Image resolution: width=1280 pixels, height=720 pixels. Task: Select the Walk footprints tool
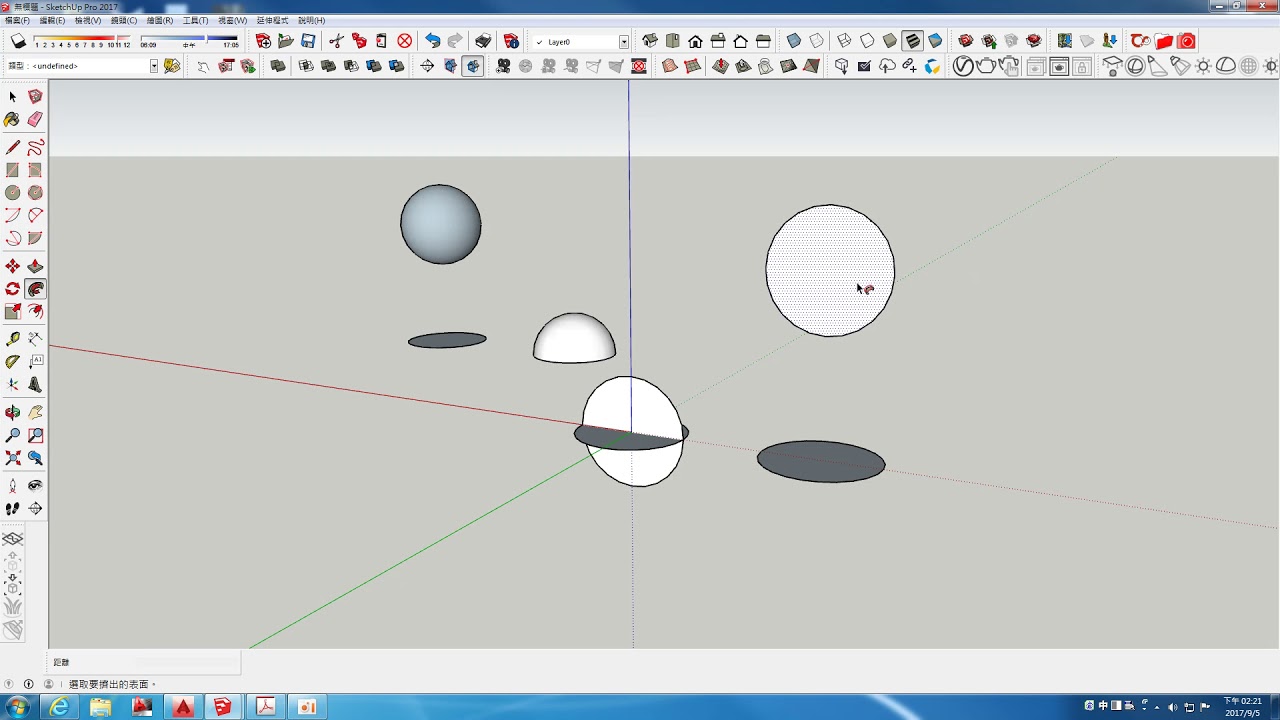point(12,508)
